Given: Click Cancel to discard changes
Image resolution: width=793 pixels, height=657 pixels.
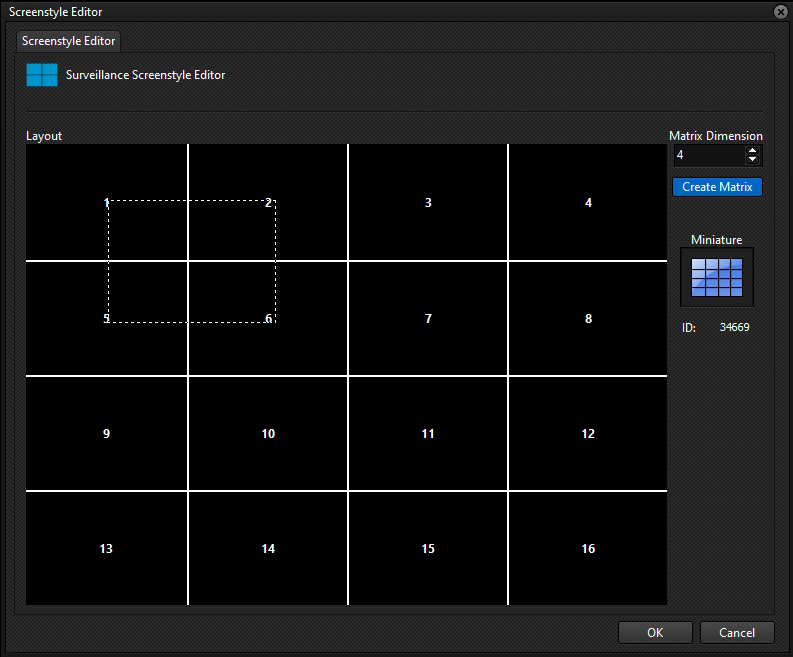Looking at the screenshot, I should click(737, 633).
